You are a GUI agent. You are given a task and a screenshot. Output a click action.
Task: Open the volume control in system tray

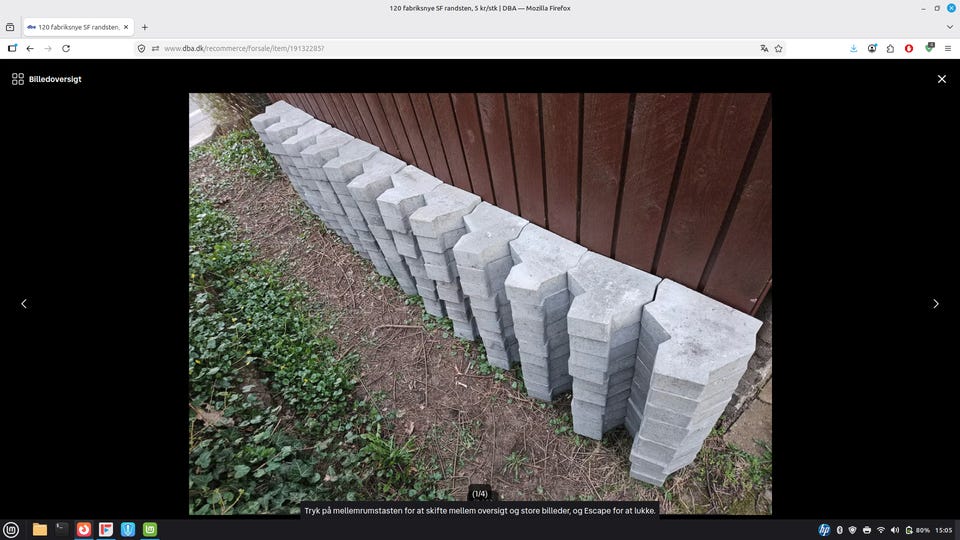(895, 529)
